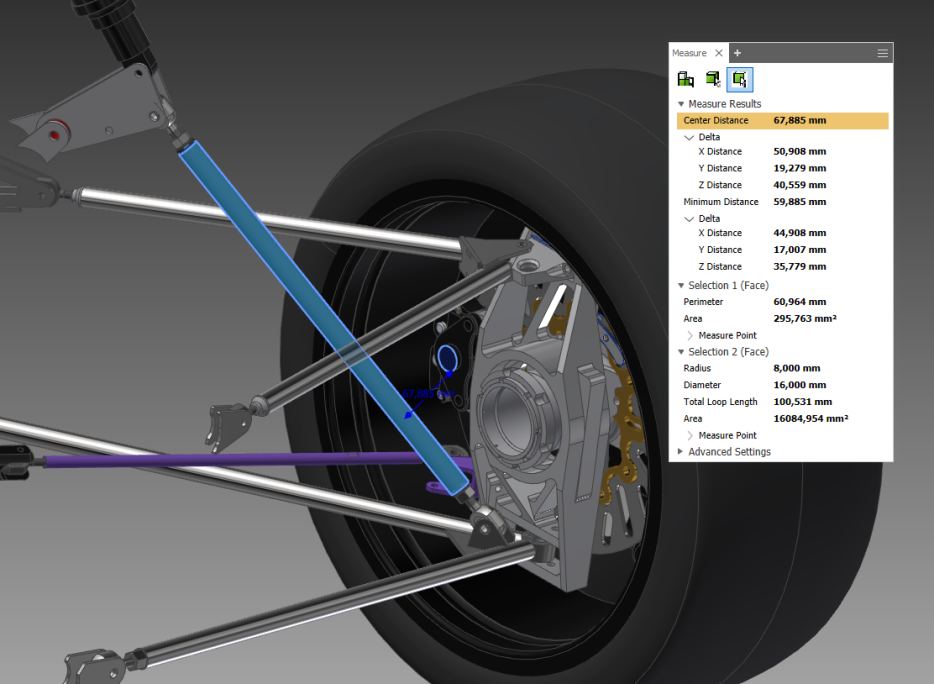Collapse the Delta group under Center Distance

coord(689,137)
